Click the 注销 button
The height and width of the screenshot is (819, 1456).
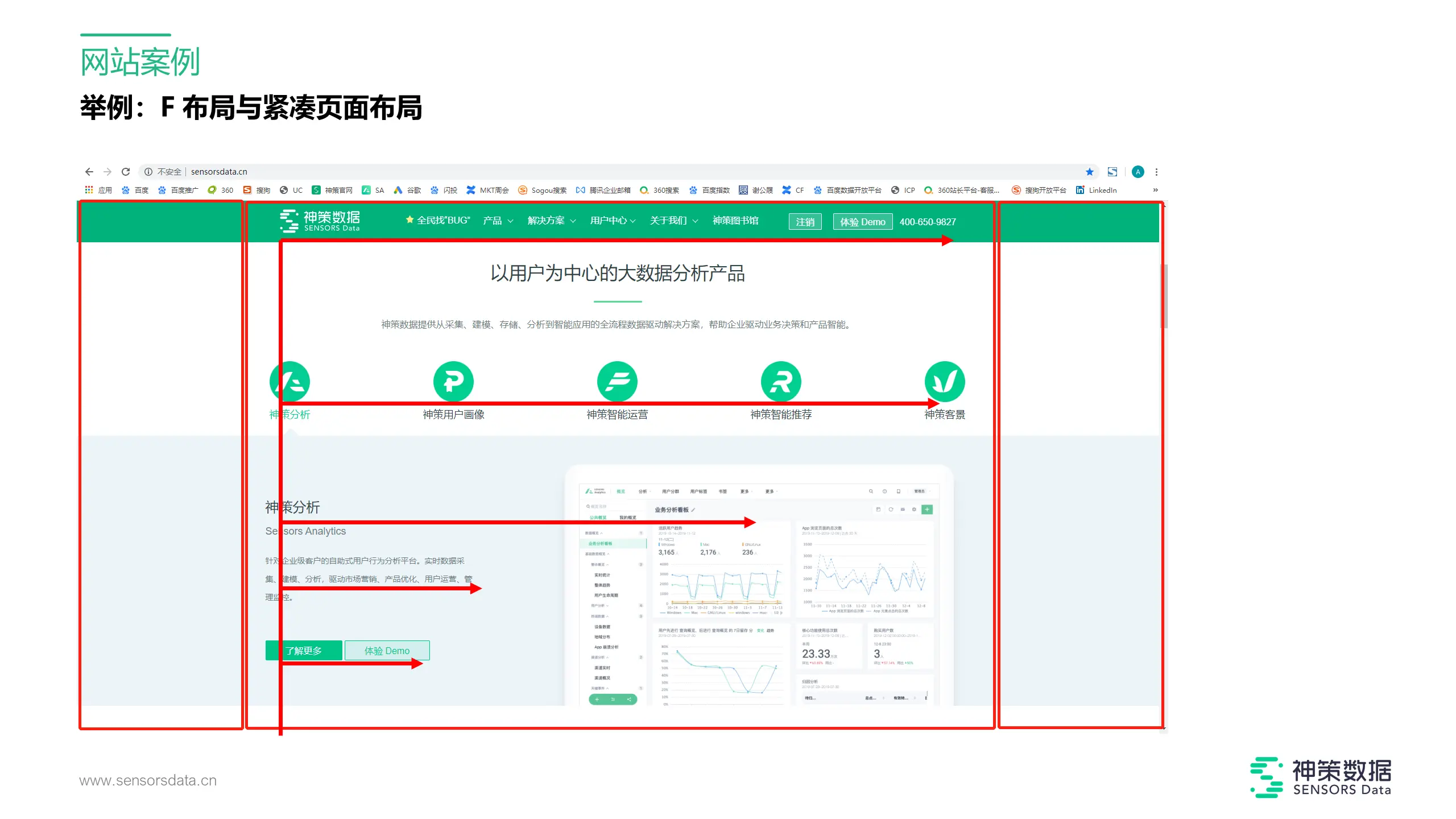click(x=805, y=222)
